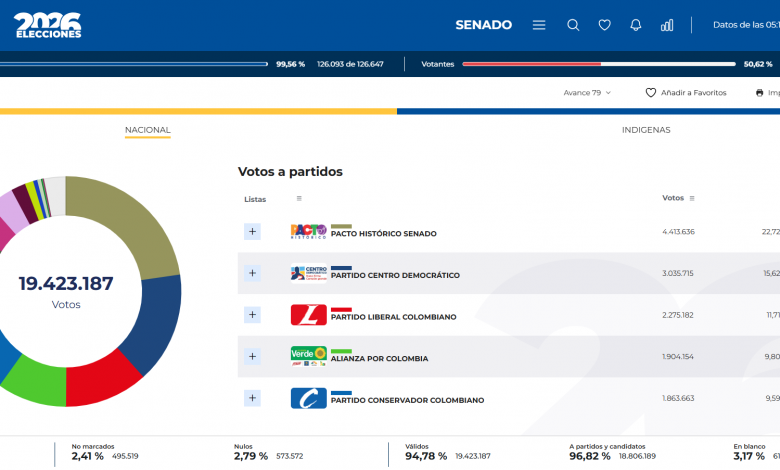Open favorites heart icon in header
780x470 pixels.
coord(604,25)
